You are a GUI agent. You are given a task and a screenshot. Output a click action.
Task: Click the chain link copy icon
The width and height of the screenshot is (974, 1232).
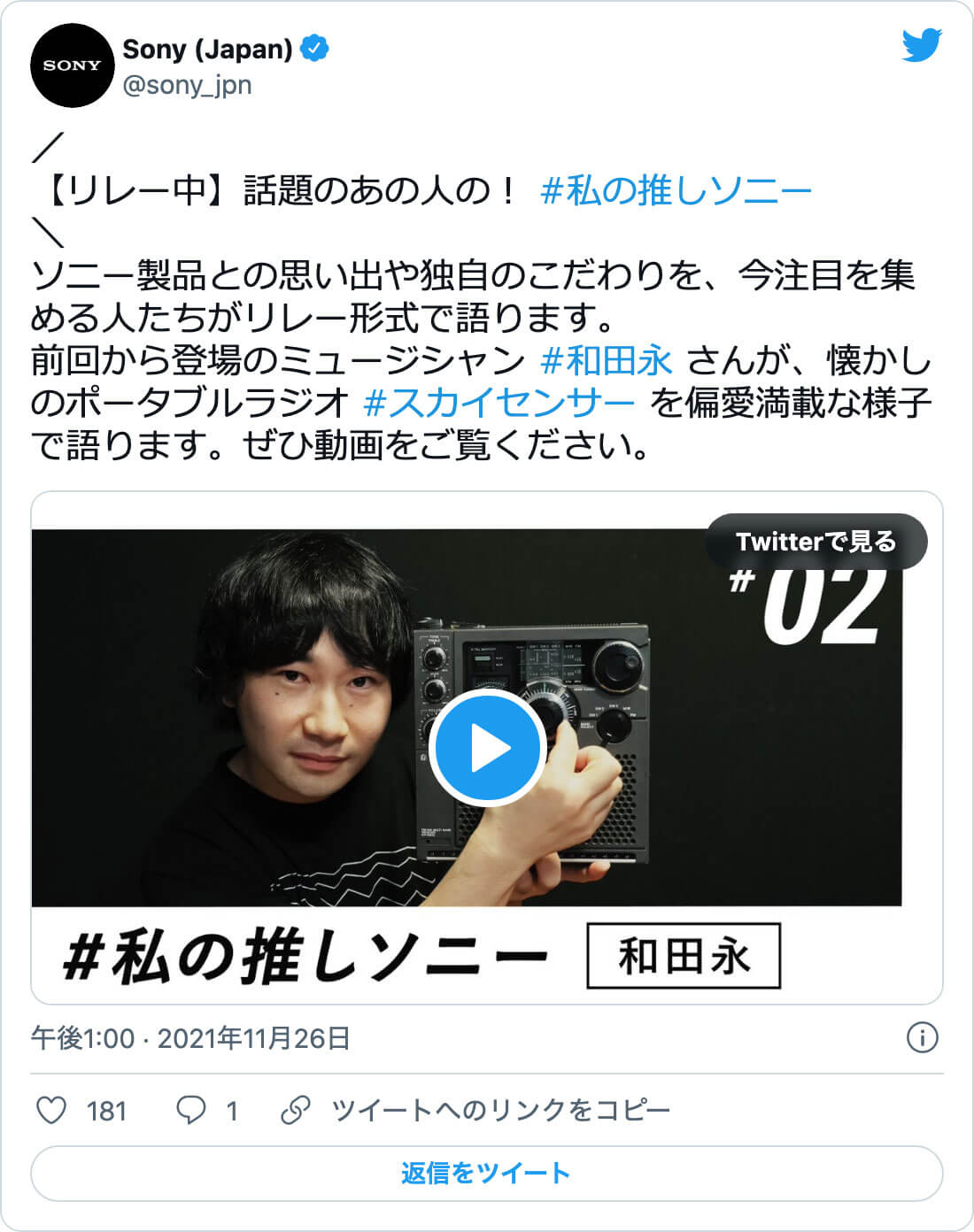pos(295,1110)
